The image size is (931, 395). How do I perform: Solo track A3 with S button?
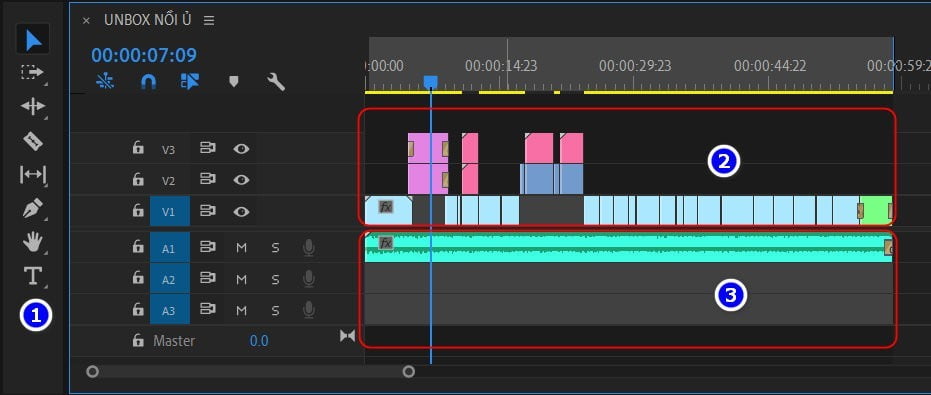pyautogui.click(x=275, y=310)
